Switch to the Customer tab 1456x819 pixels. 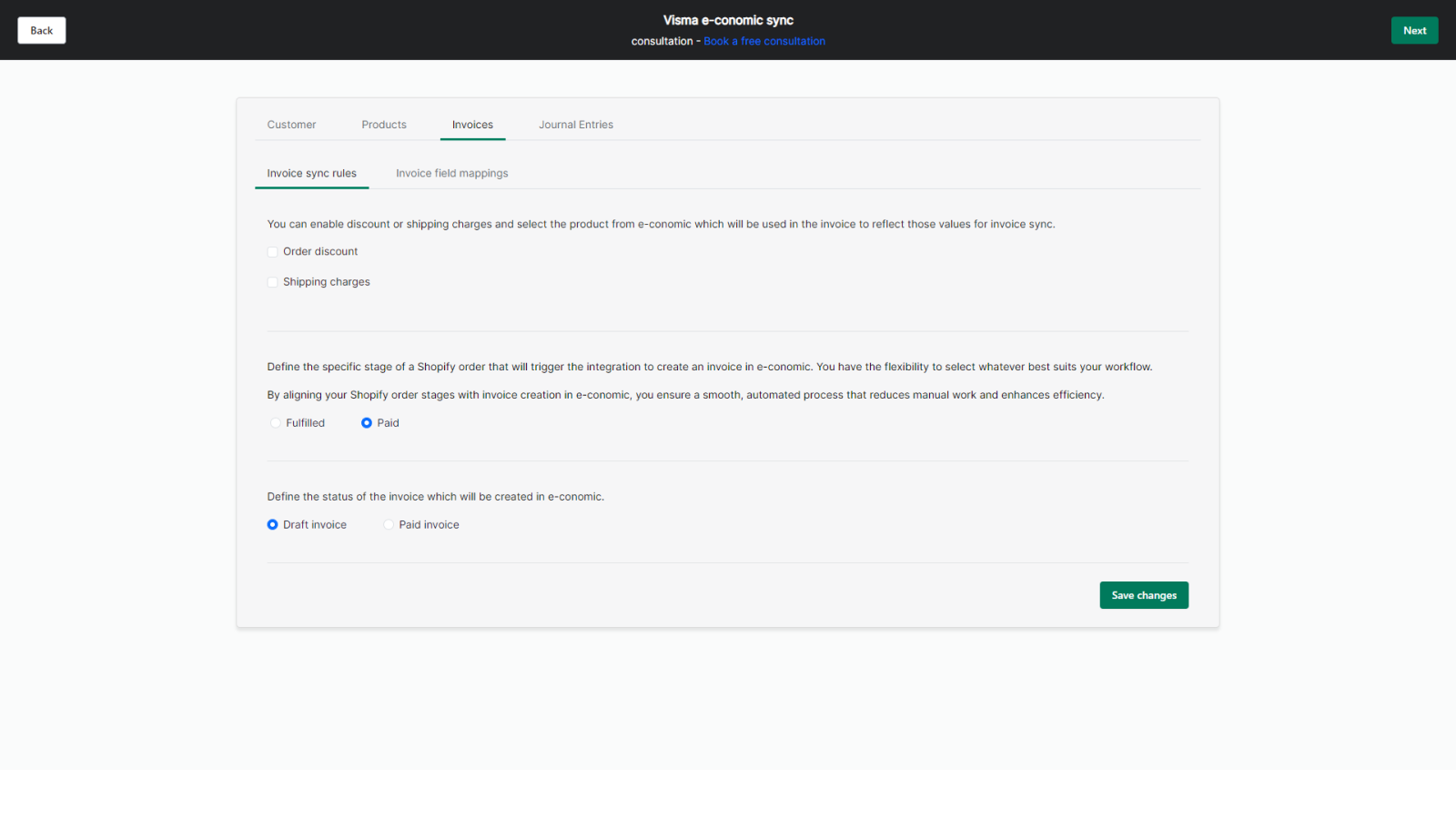291,124
